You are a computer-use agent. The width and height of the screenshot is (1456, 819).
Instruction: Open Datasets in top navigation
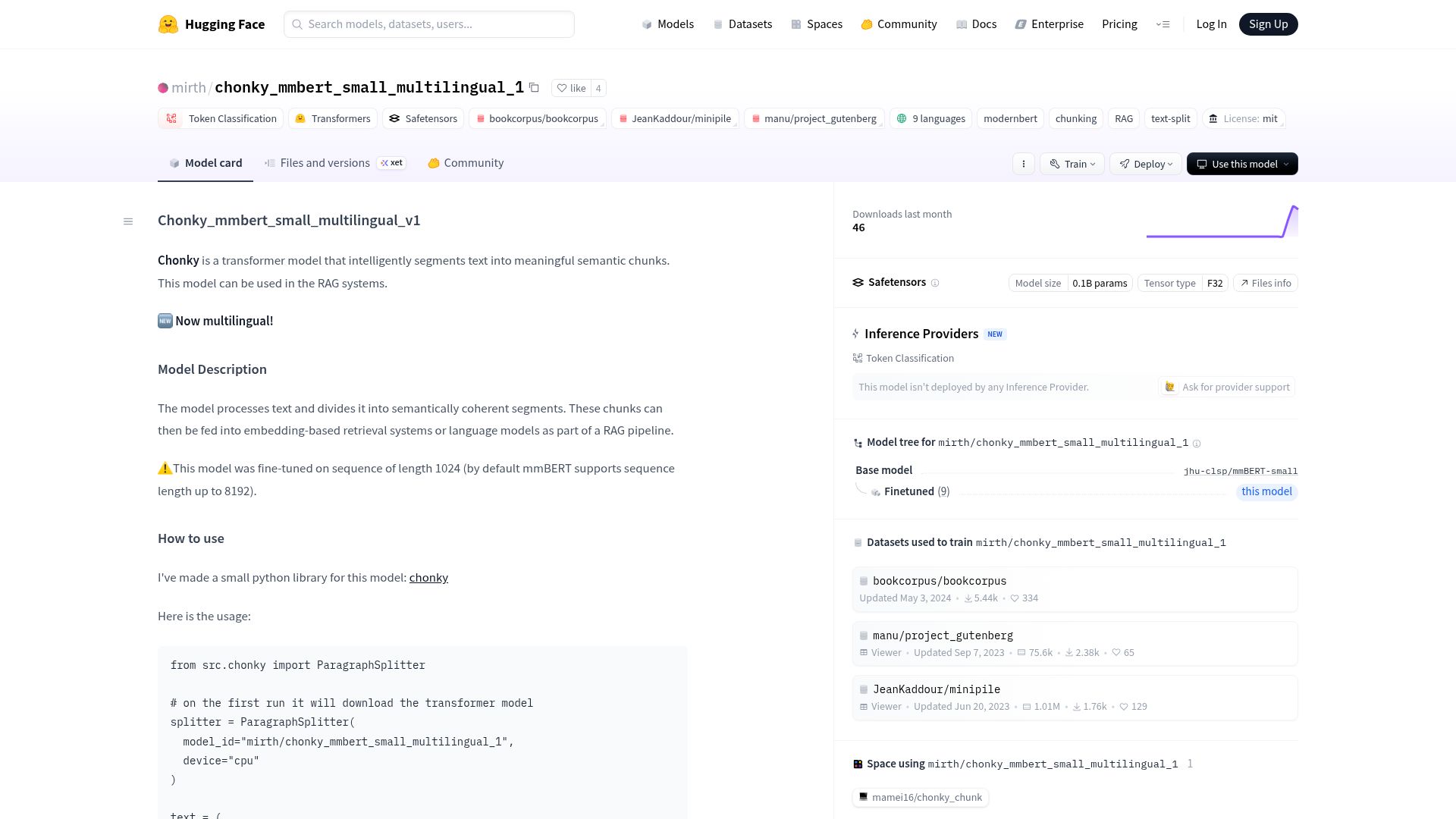point(742,24)
